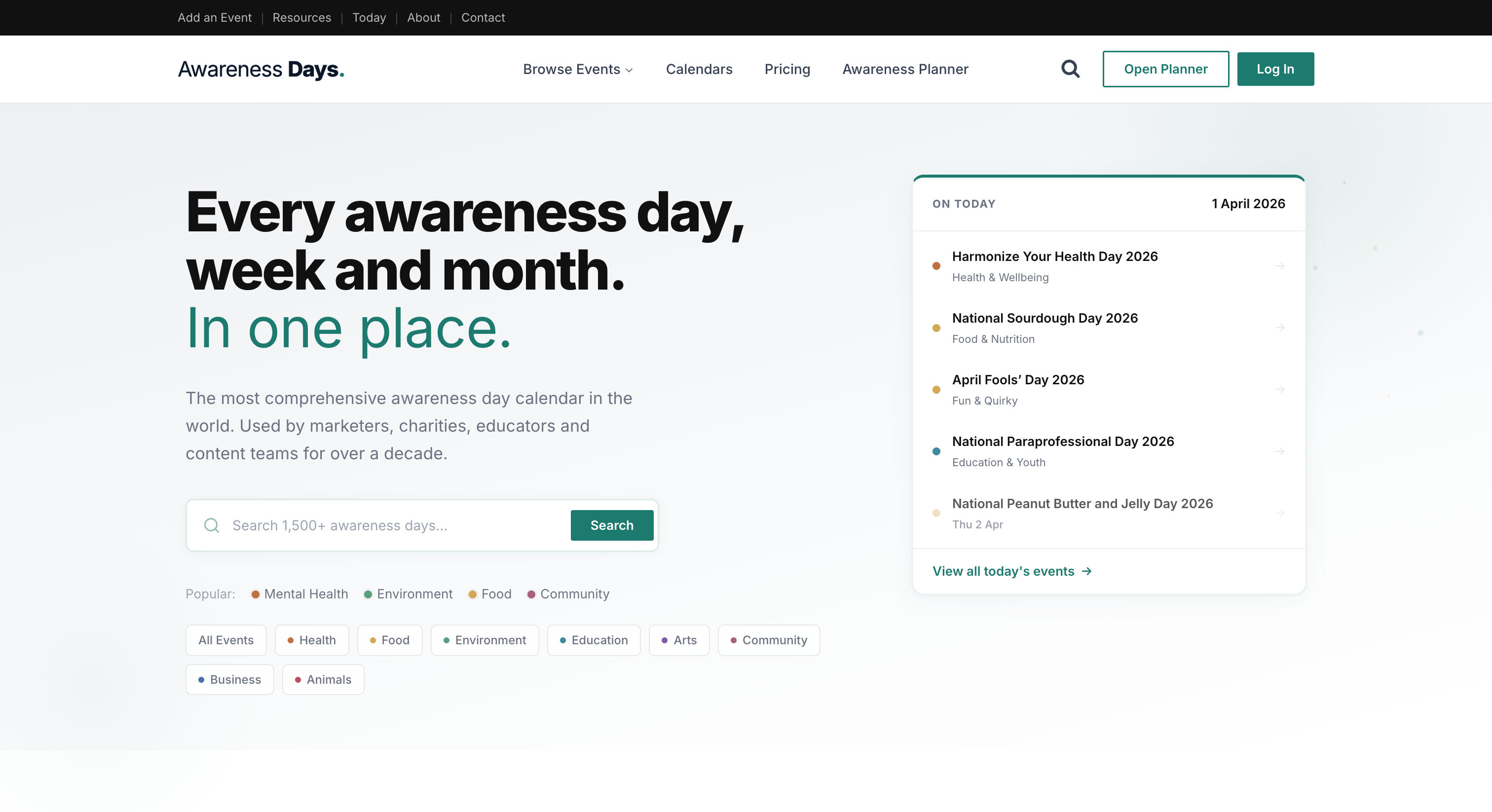Viewport: 1492px width, 812px height.
Task: Open the Calendars menu item
Action: (699, 69)
